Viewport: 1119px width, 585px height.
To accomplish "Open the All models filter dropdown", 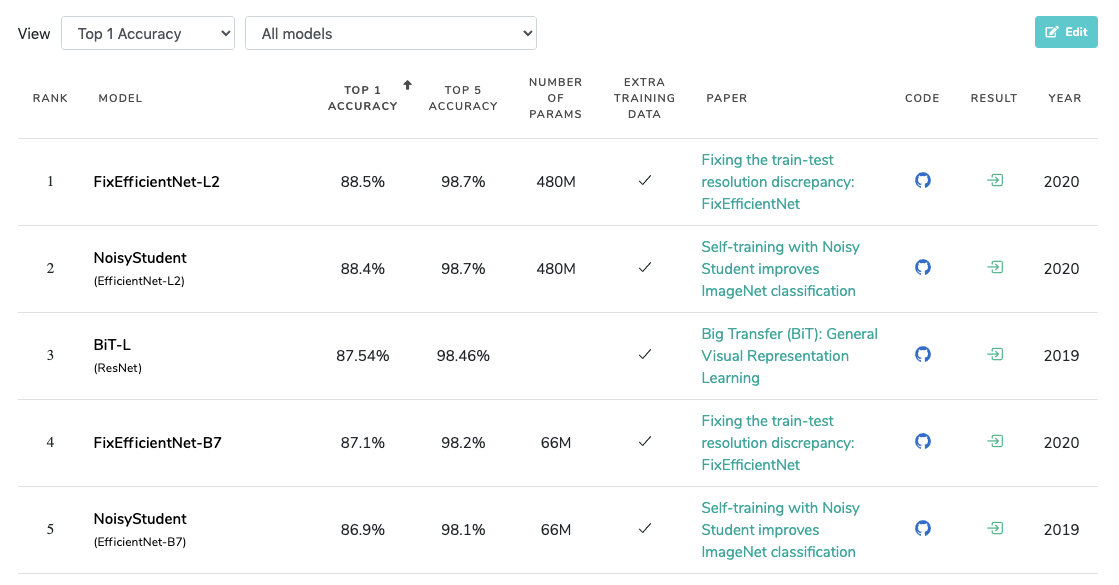I will click(x=390, y=32).
